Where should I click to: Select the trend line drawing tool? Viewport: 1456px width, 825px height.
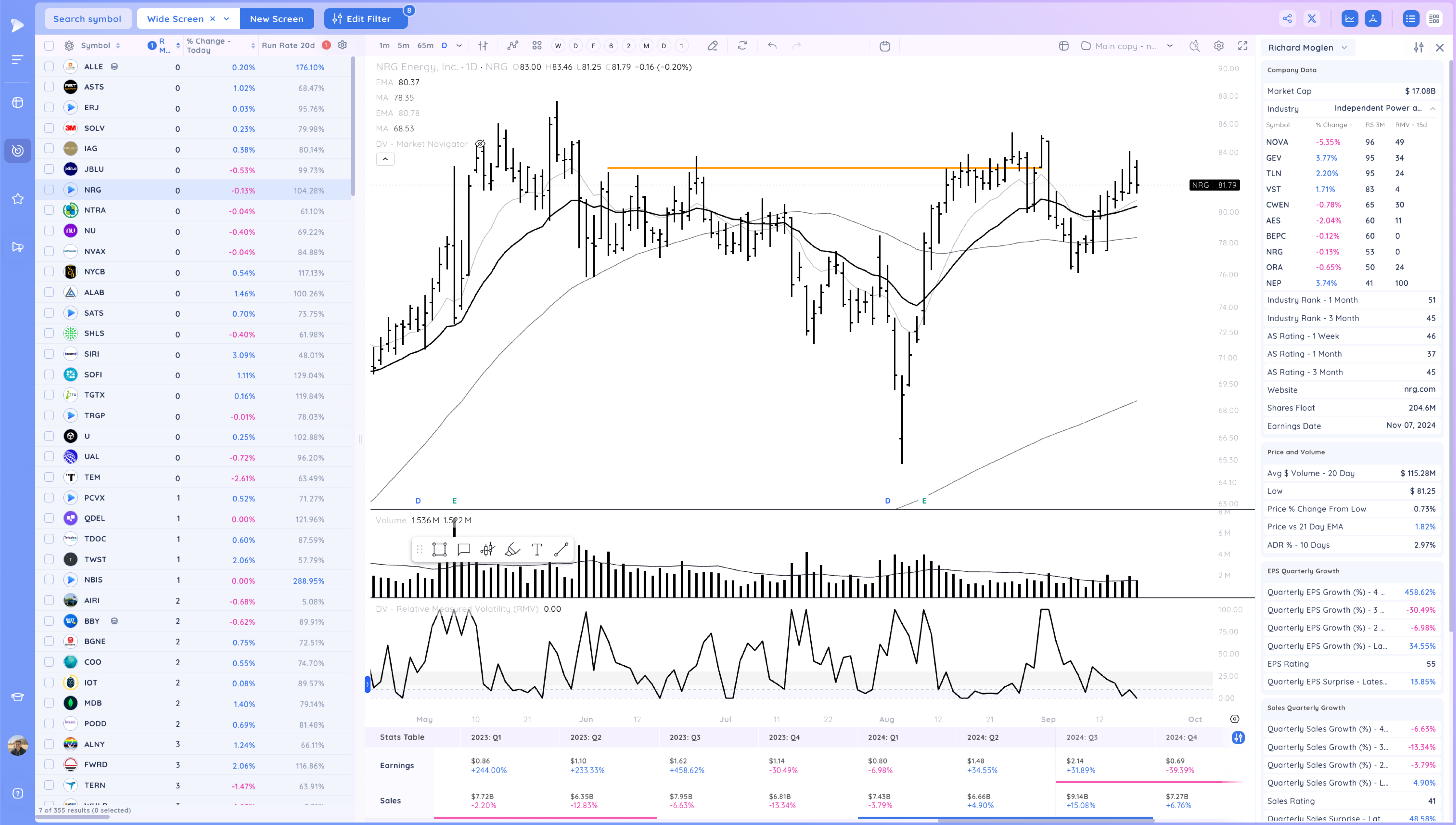(561, 549)
